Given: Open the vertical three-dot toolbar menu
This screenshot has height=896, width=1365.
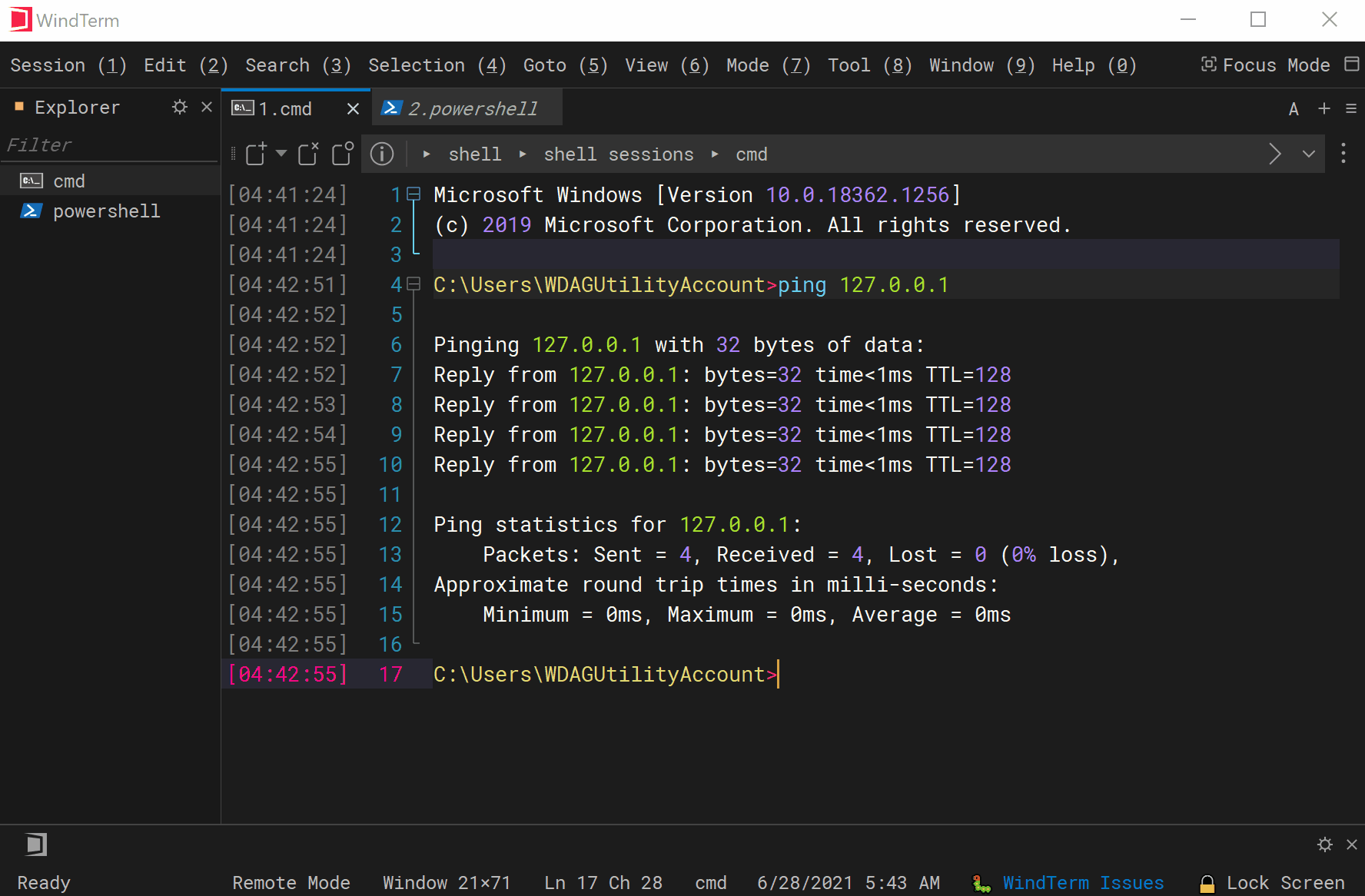Looking at the screenshot, I should (x=1343, y=154).
